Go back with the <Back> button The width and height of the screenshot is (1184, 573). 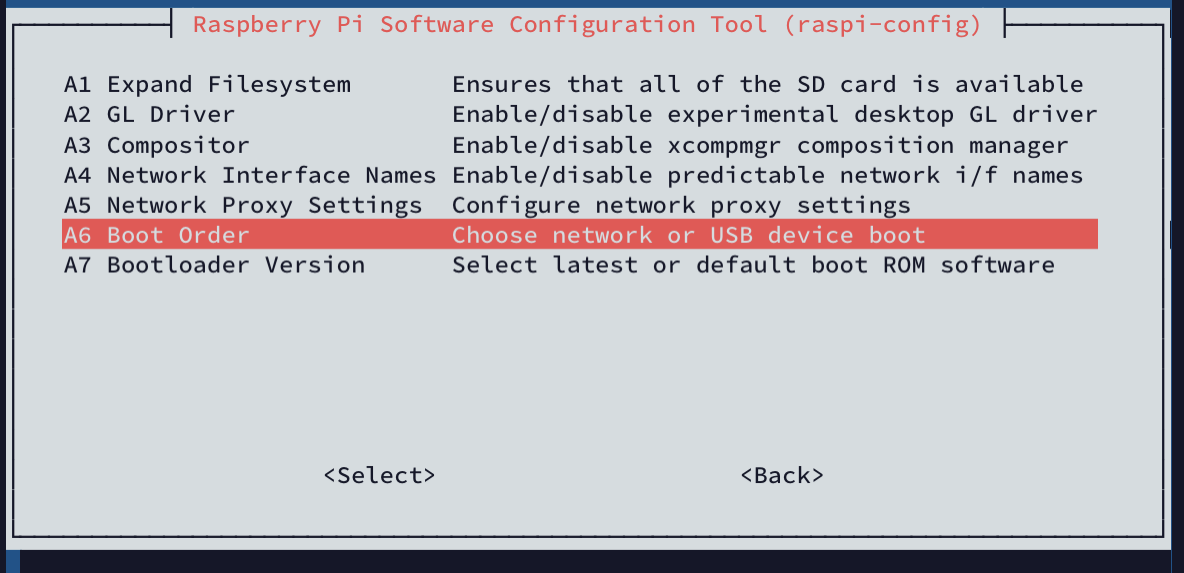[x=782, y=476]
